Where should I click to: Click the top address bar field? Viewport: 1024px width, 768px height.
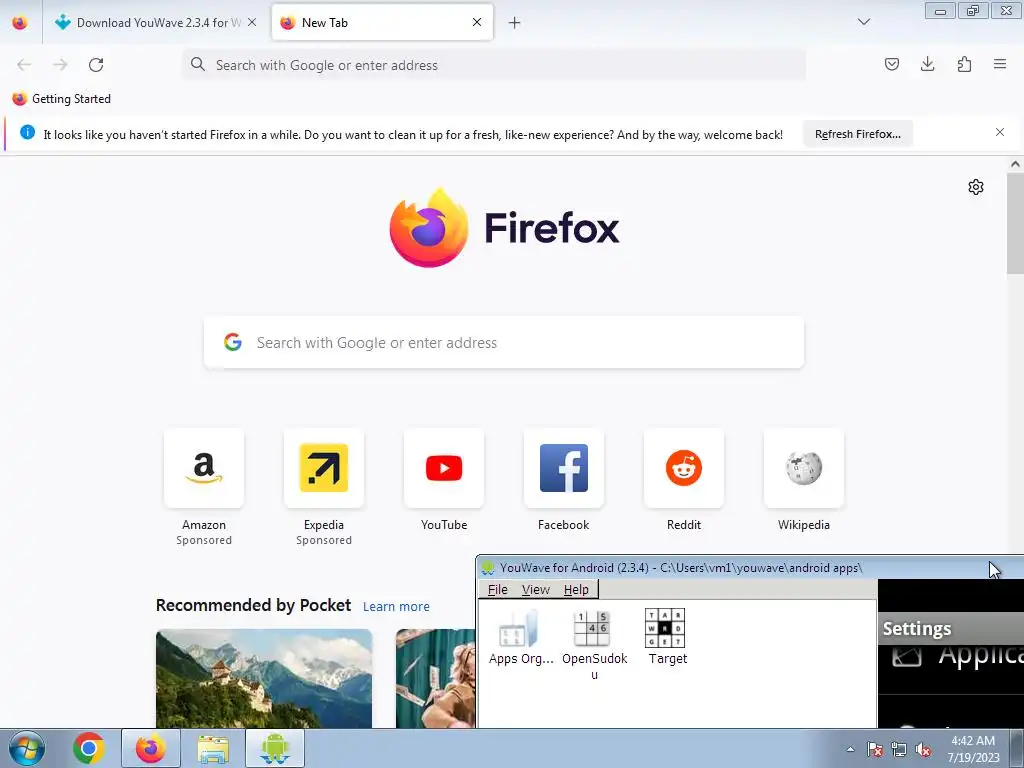494,65
